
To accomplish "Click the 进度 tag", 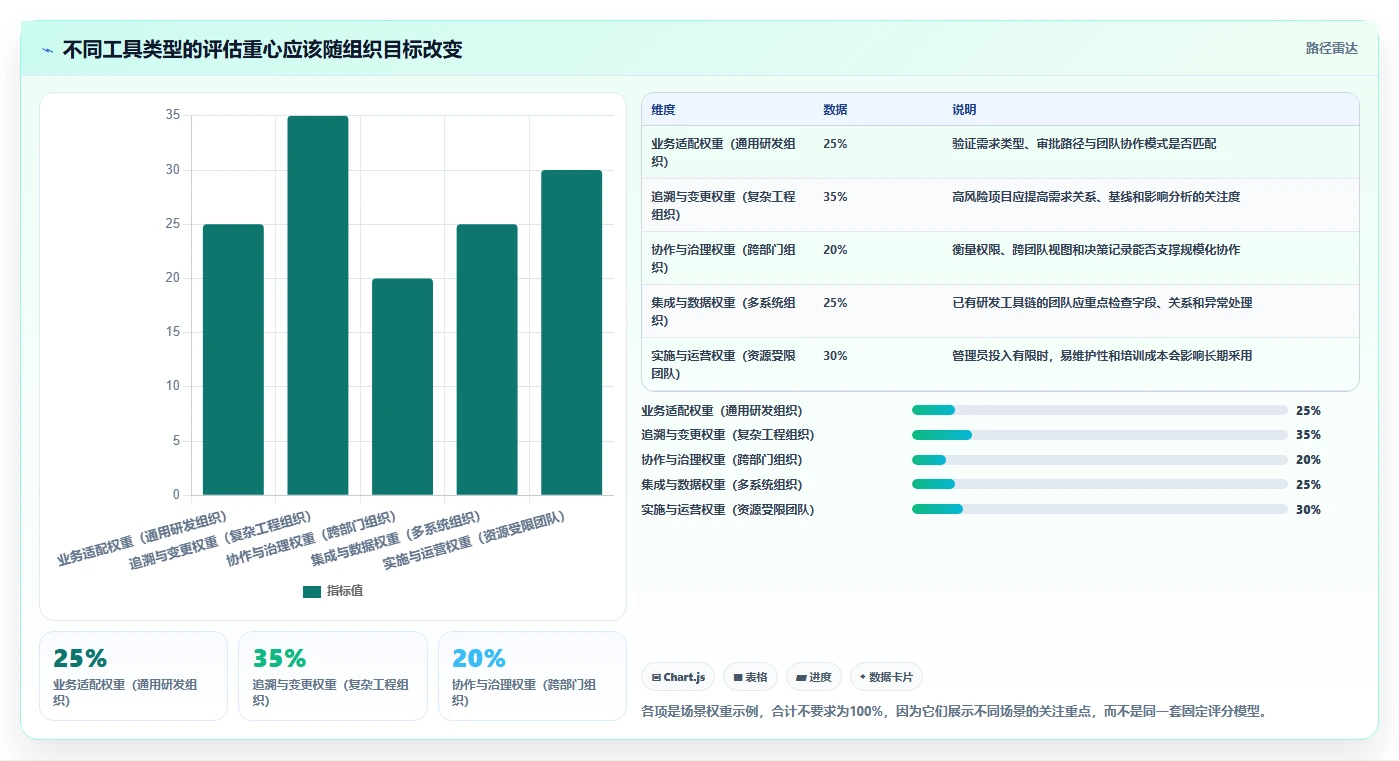I will pos(814,677).
